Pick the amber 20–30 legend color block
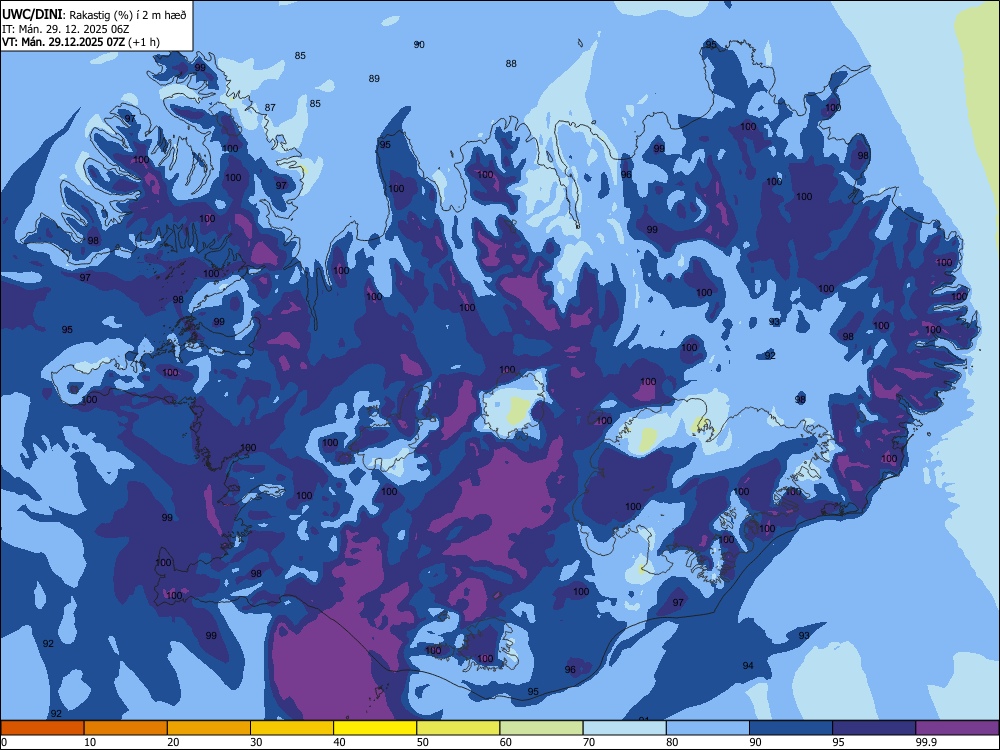Screen dimensions: 1000x750 coord(209,728)
